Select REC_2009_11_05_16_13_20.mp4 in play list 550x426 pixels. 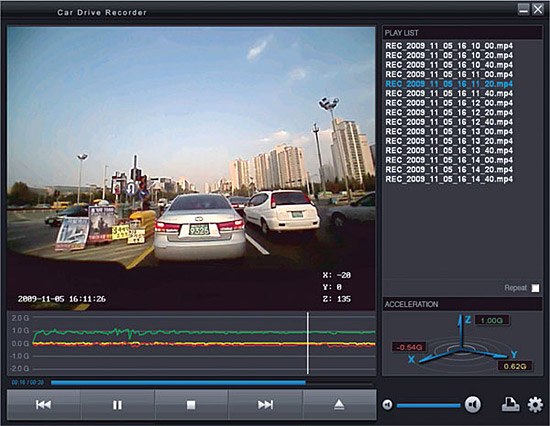point(449,141)
